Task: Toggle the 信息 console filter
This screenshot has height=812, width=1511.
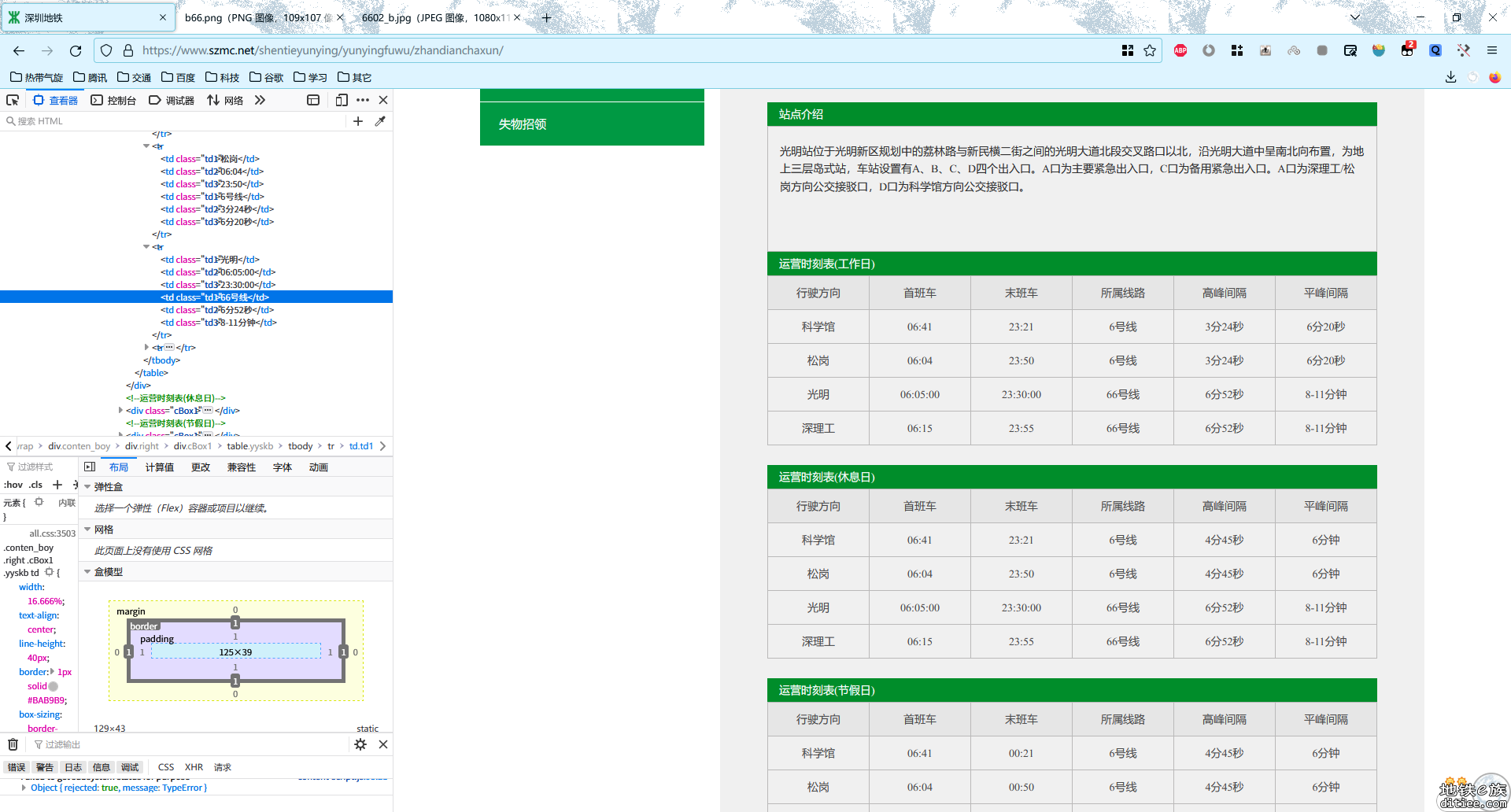Action: click(x=102, y=767)
